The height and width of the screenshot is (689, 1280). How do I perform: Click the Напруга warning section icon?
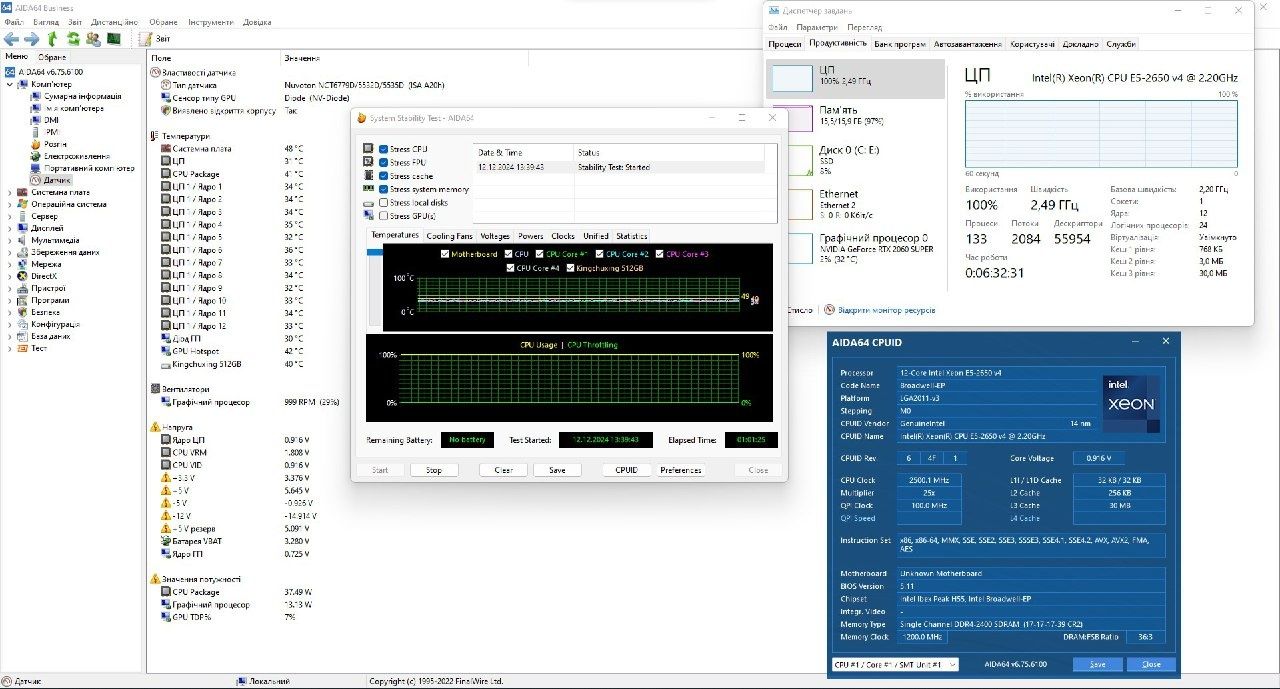pos(154,426)
